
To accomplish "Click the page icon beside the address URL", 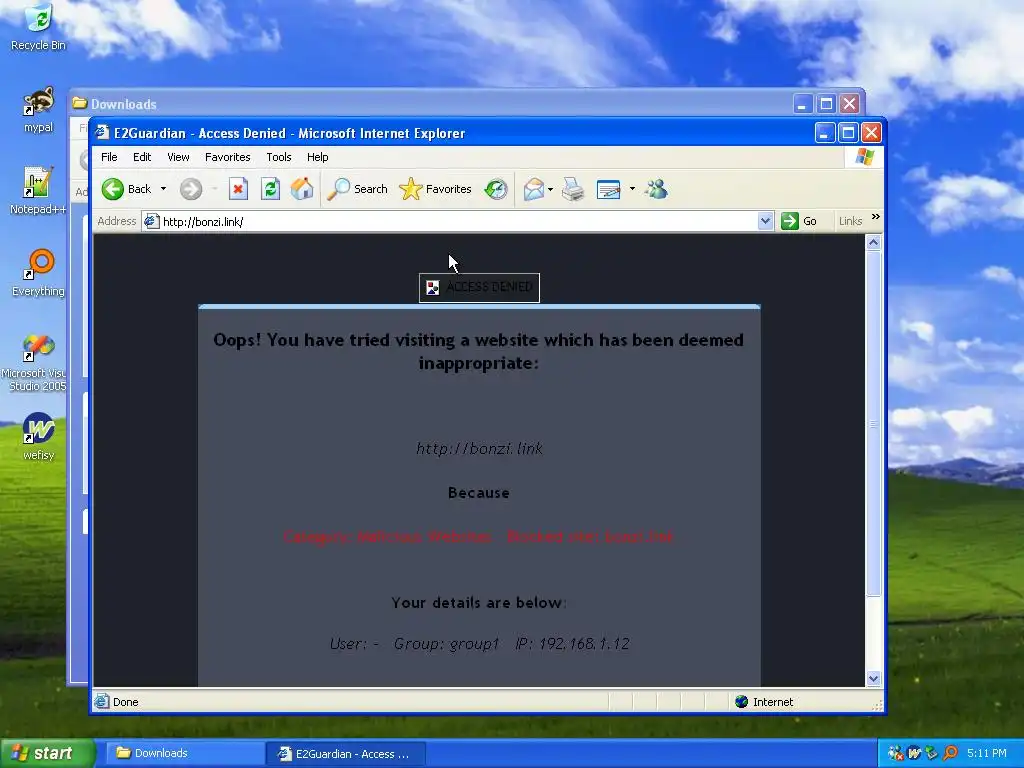I will point(152,221).
